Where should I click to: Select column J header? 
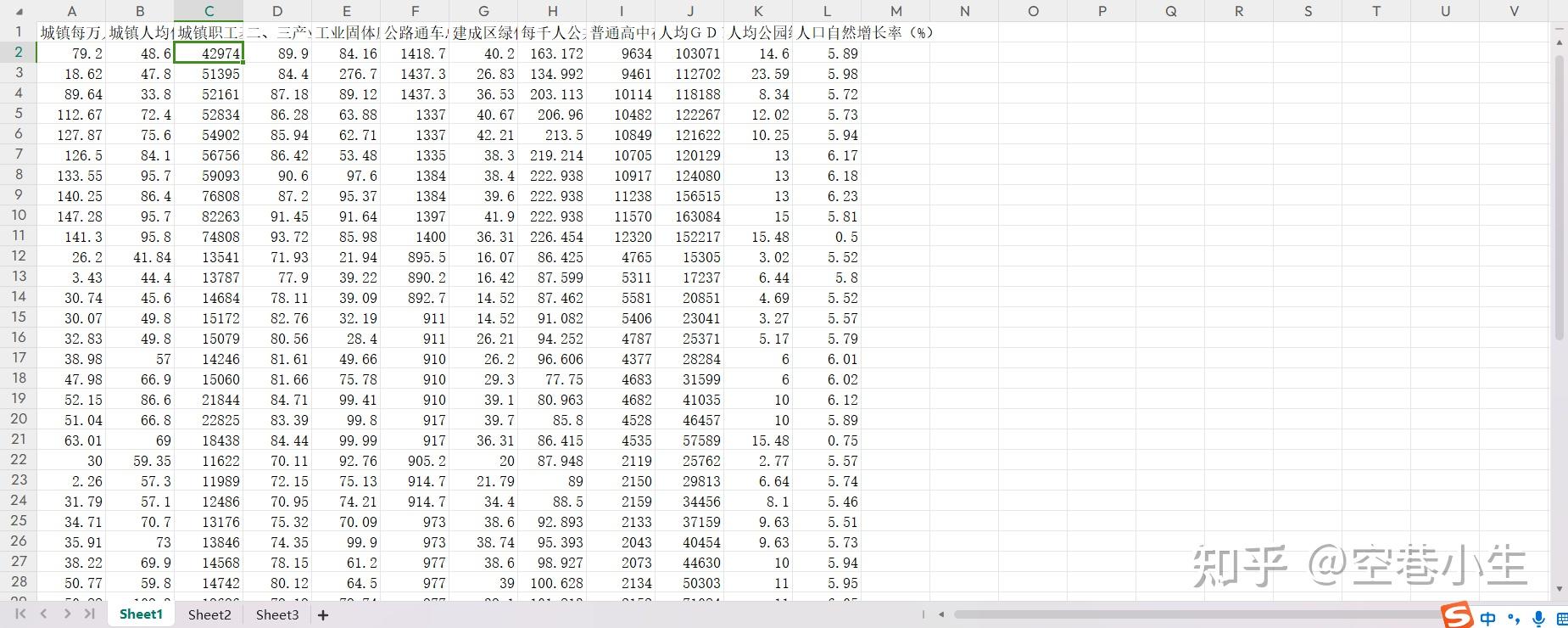(x=689, y=11)
